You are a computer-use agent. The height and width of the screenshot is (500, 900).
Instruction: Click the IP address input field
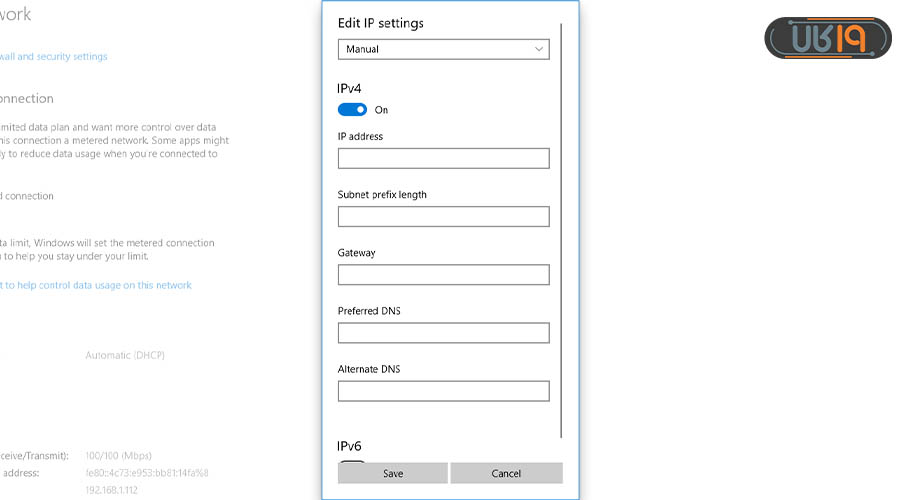pyautogui.click(x=443, y=158)
